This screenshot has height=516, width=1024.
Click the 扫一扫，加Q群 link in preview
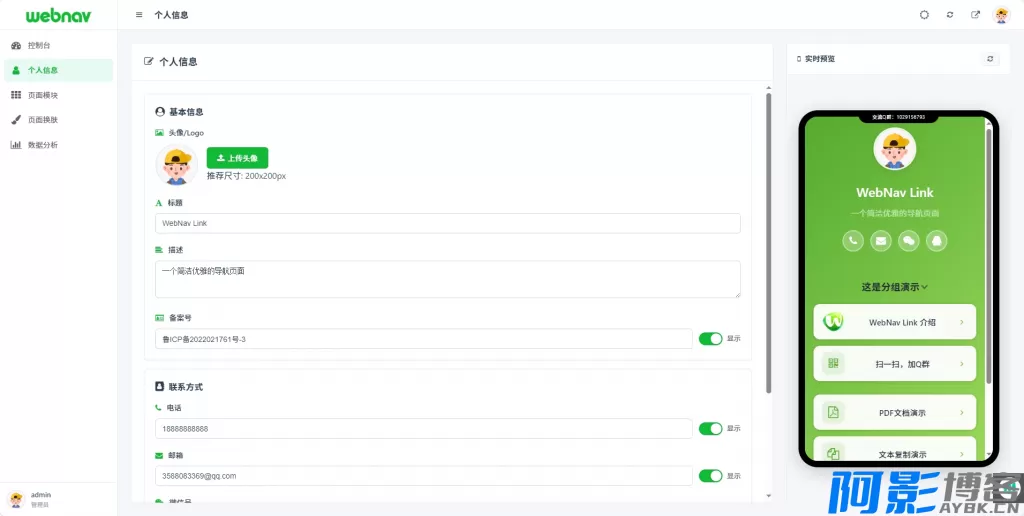pos(895,364)
